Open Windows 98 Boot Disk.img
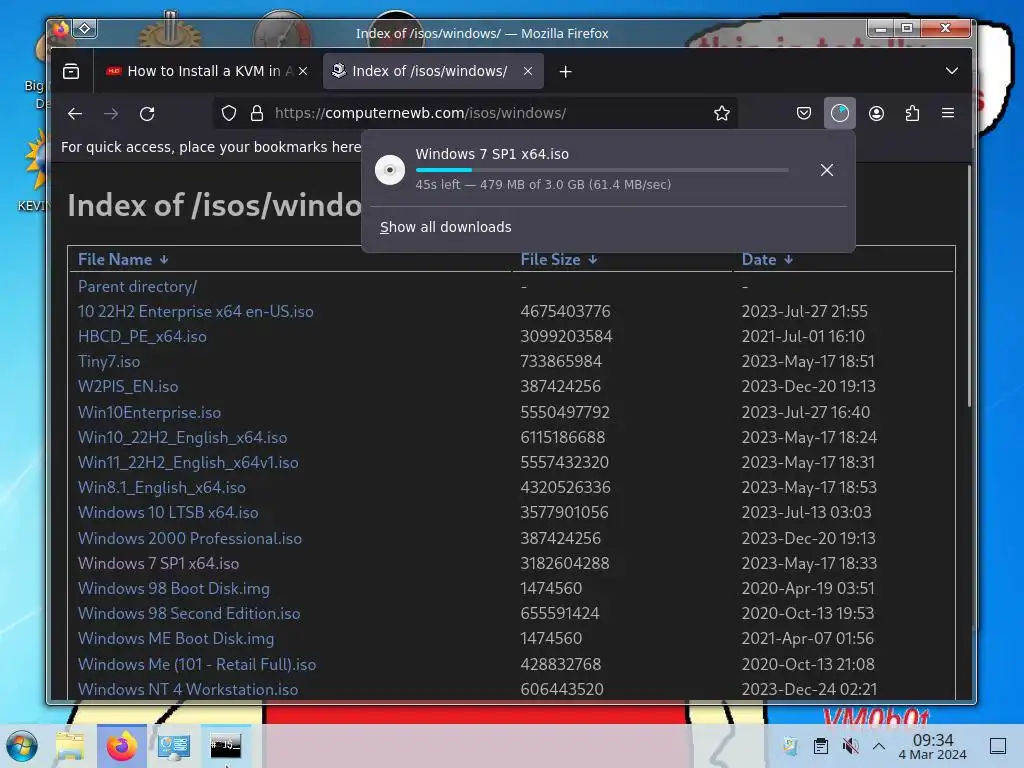This screenshot has width=1024, height=768. click(174, 588)
